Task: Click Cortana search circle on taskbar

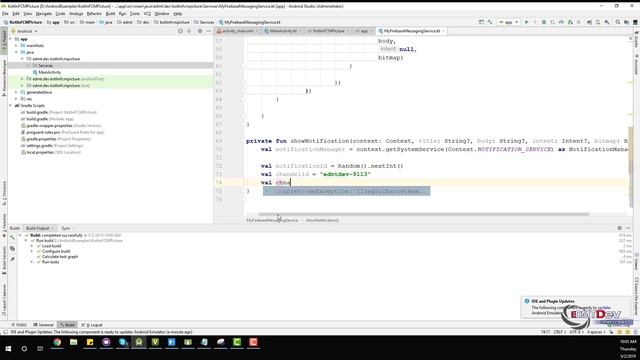Action: (x=24, y=348)
